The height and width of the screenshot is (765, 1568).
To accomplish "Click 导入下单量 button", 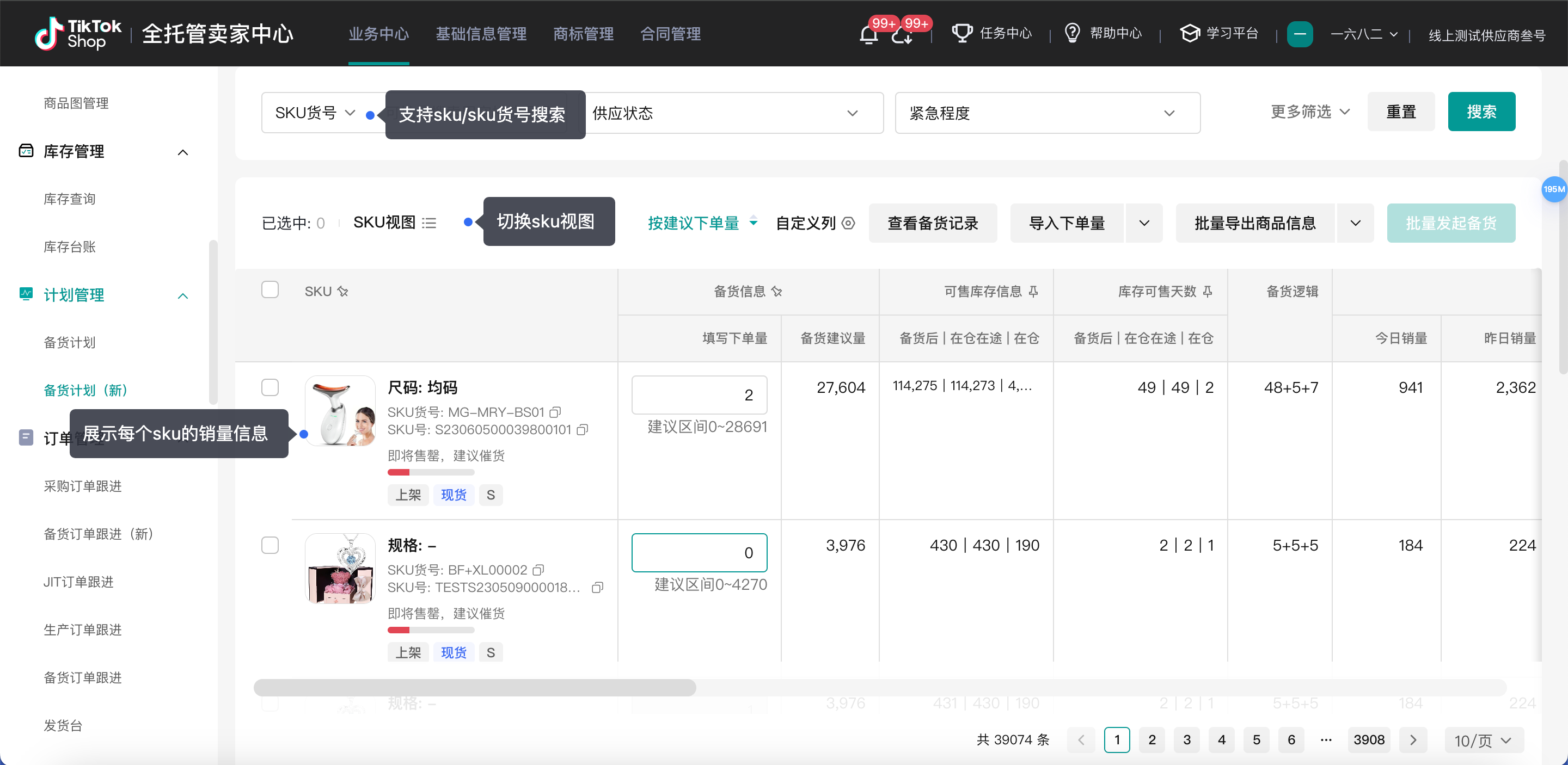I will 1067,223.
